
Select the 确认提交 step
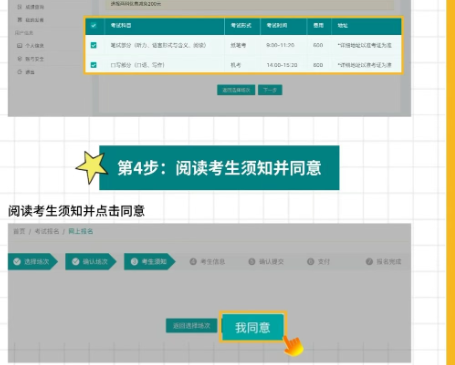[266, 262]
